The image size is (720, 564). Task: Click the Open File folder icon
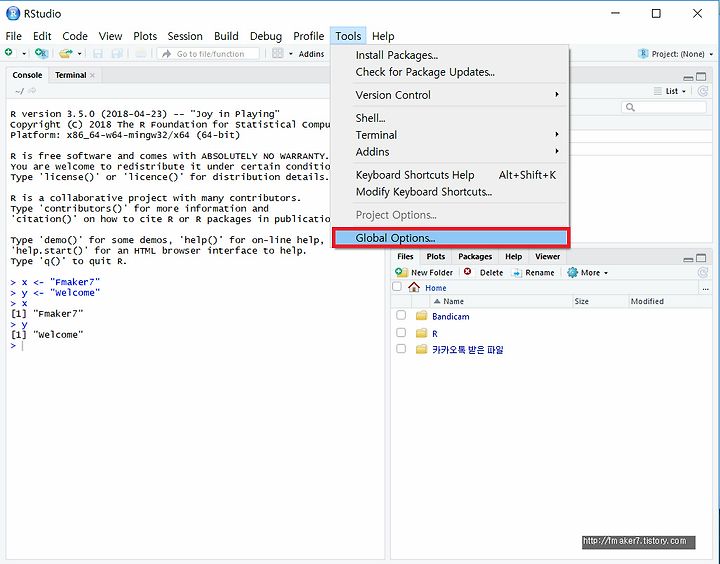click(66, 53)
